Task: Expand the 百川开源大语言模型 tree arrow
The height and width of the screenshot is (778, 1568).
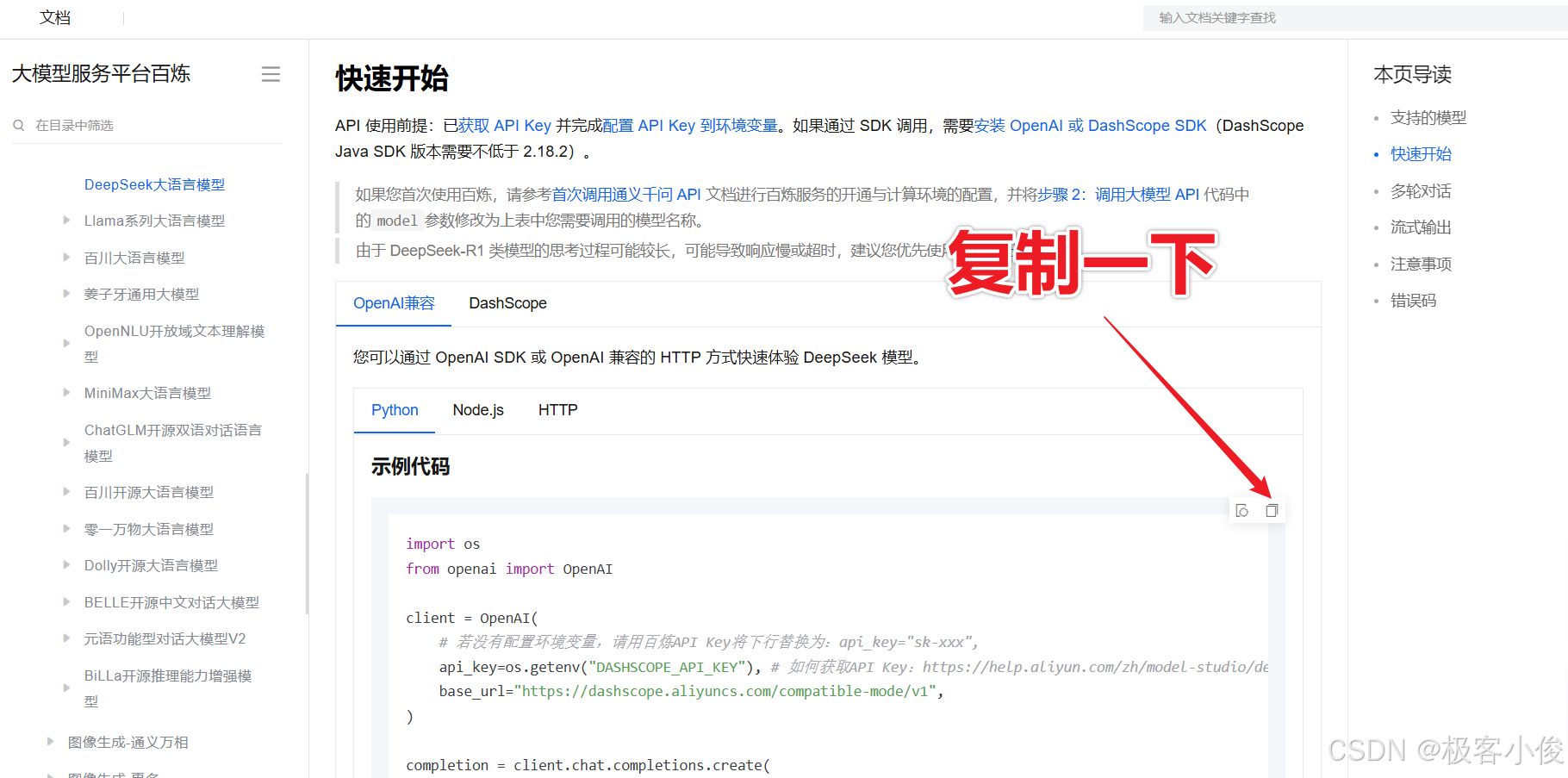Action: click(x=66, y=492)
